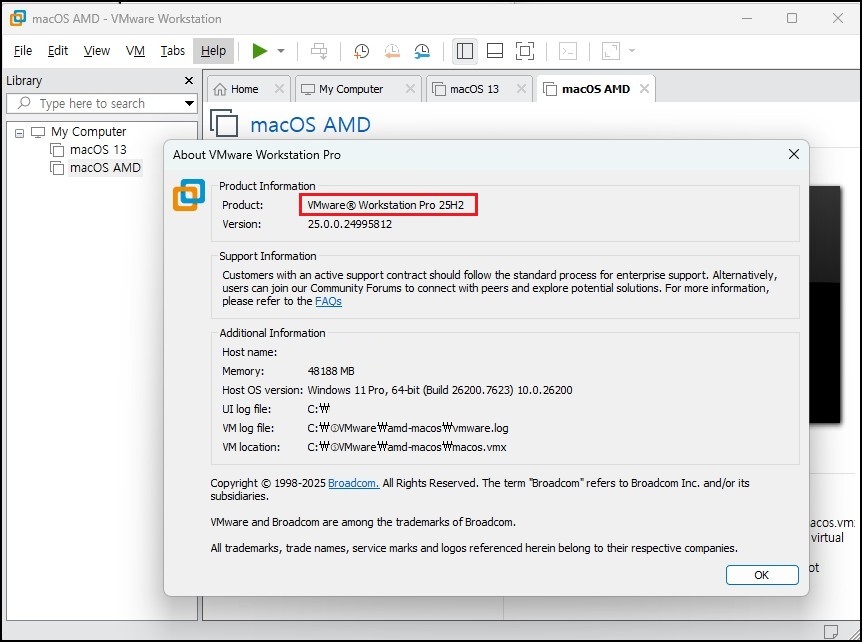Click the VMware icon in the title bar
Viewport: 862px width, 642px height.
[x=18, y=18]
